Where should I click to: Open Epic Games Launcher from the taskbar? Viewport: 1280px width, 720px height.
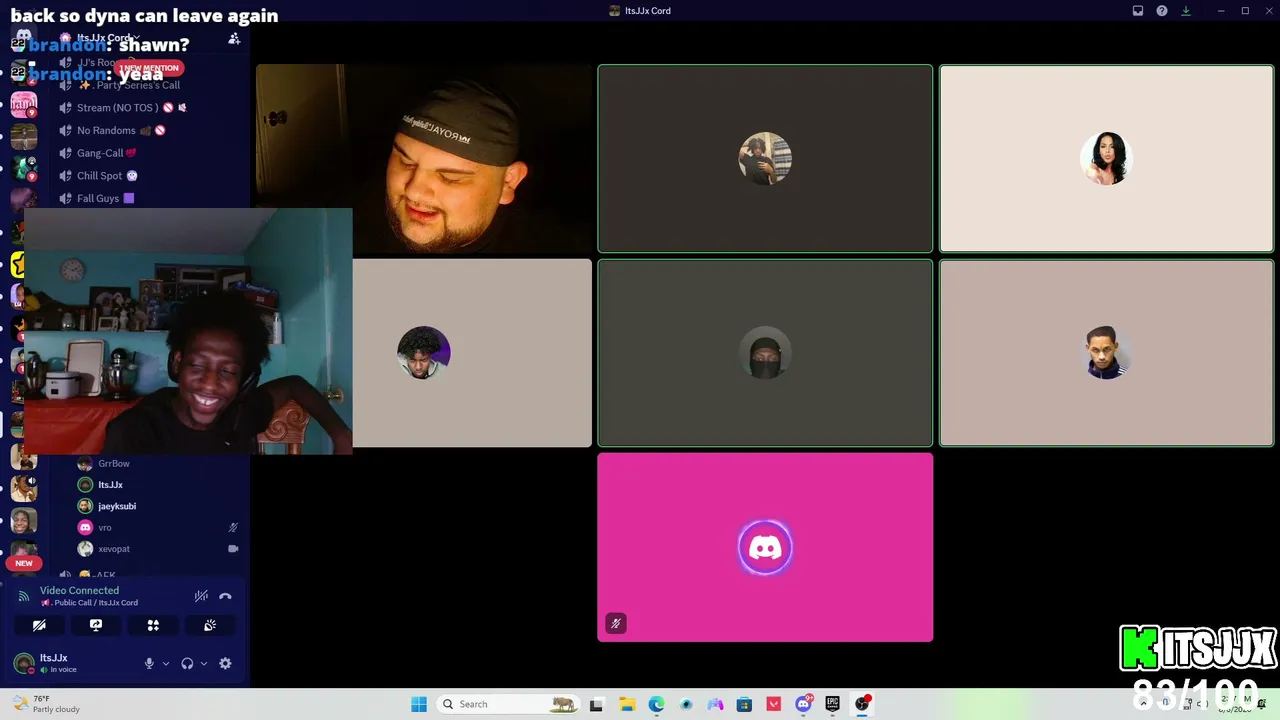click(x=832, y=704)
